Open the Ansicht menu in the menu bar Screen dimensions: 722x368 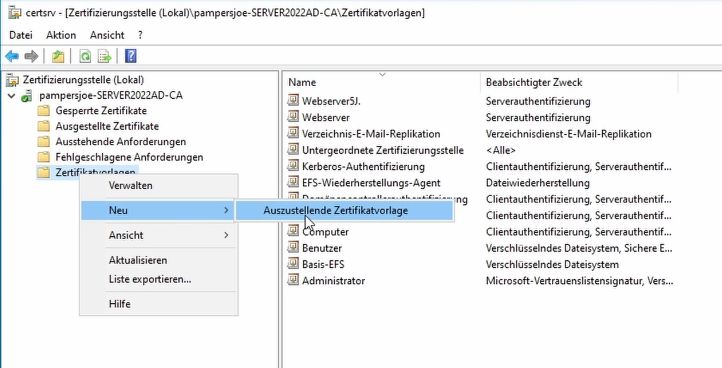point(107,35)
